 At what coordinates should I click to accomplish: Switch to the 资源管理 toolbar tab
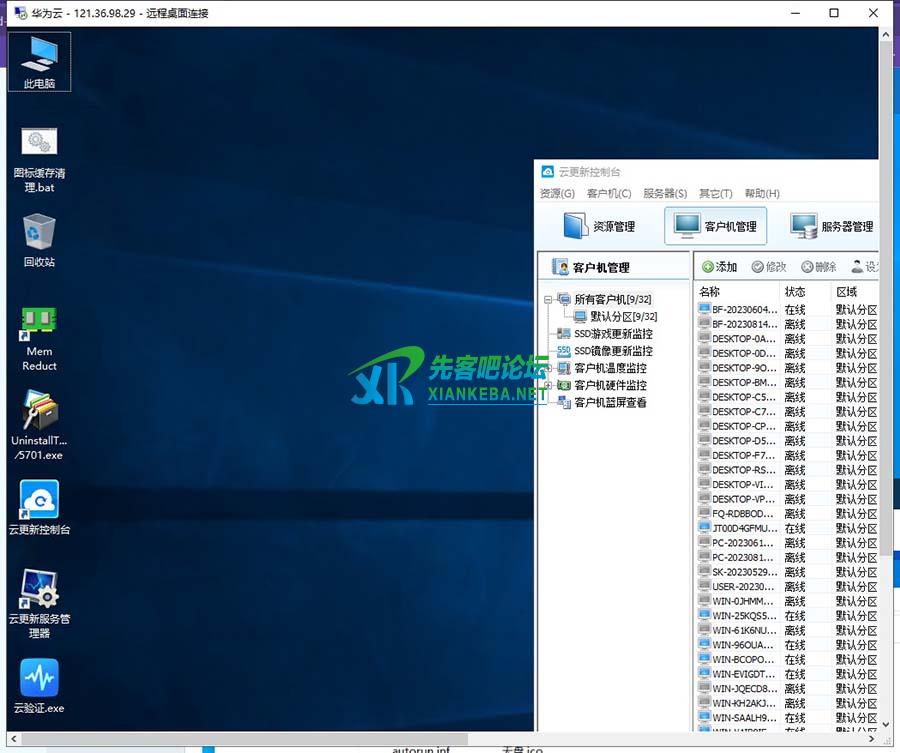(598, 226)
